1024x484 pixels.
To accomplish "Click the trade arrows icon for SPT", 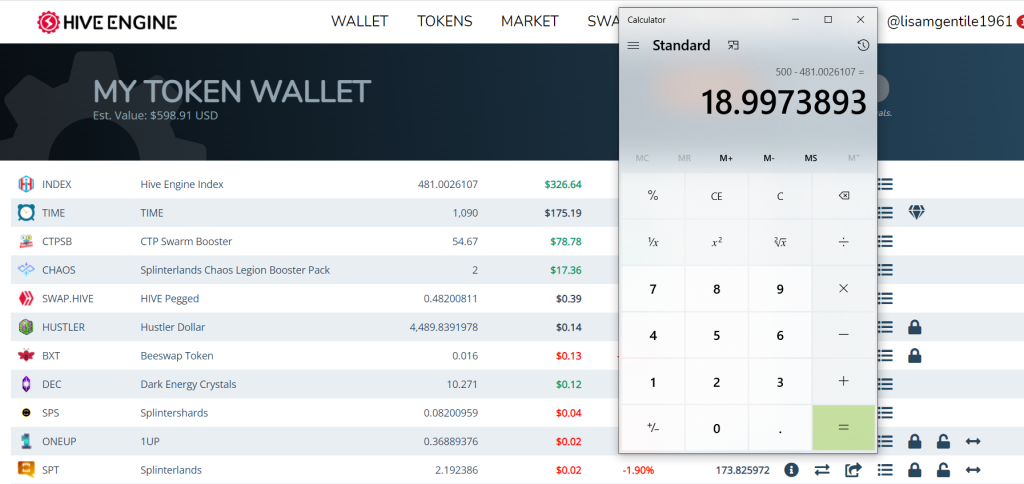I will click(x=822, y=470).
